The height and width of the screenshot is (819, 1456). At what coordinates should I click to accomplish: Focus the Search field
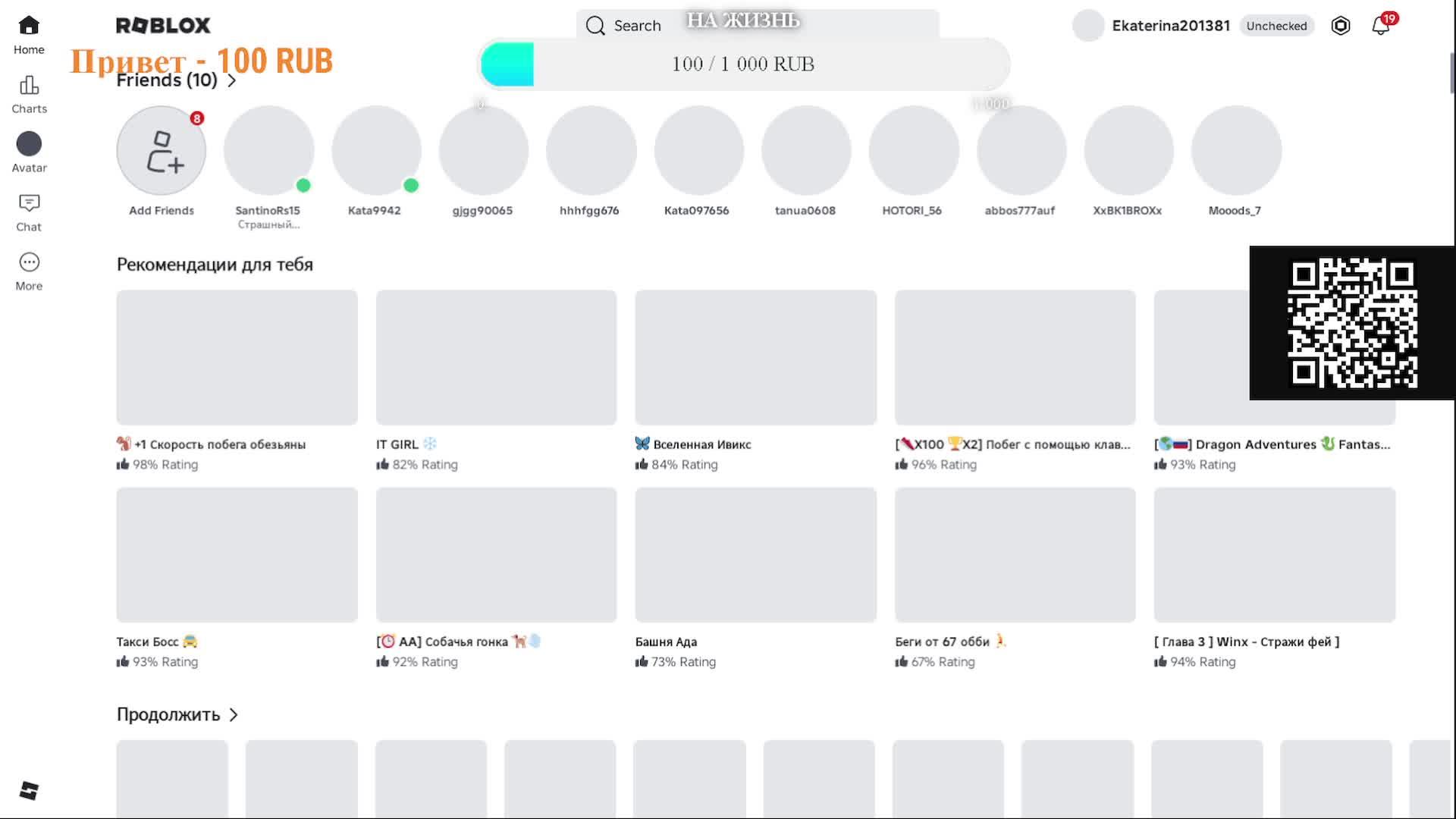[x=758, y=26]
